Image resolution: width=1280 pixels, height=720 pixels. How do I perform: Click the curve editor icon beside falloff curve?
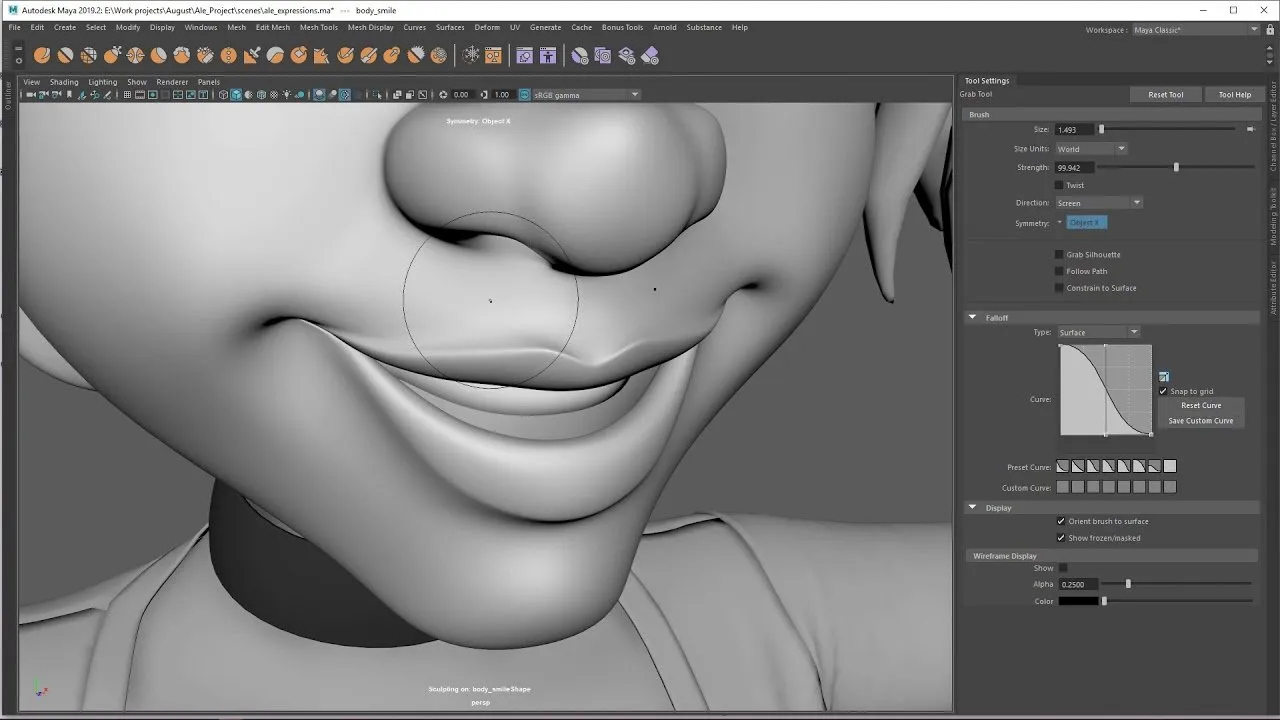coord(1164,377)
